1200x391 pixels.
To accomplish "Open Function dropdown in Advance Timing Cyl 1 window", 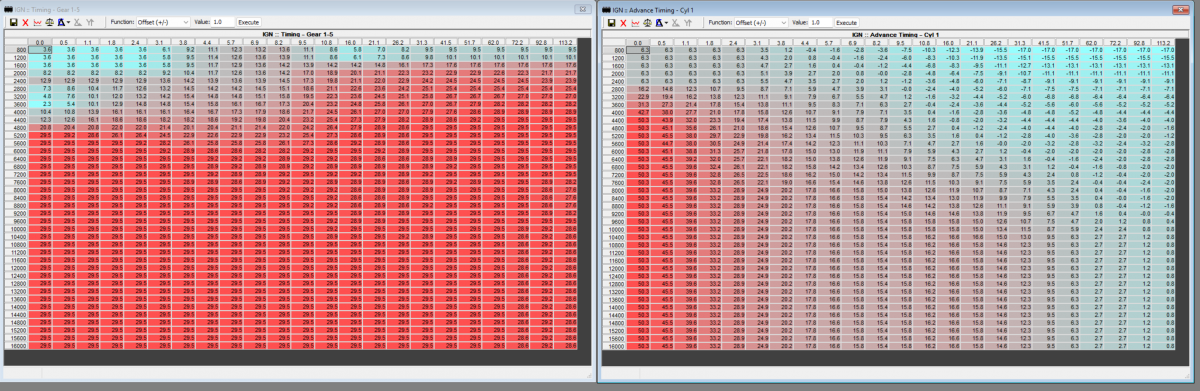I will [x=761, y=23].
